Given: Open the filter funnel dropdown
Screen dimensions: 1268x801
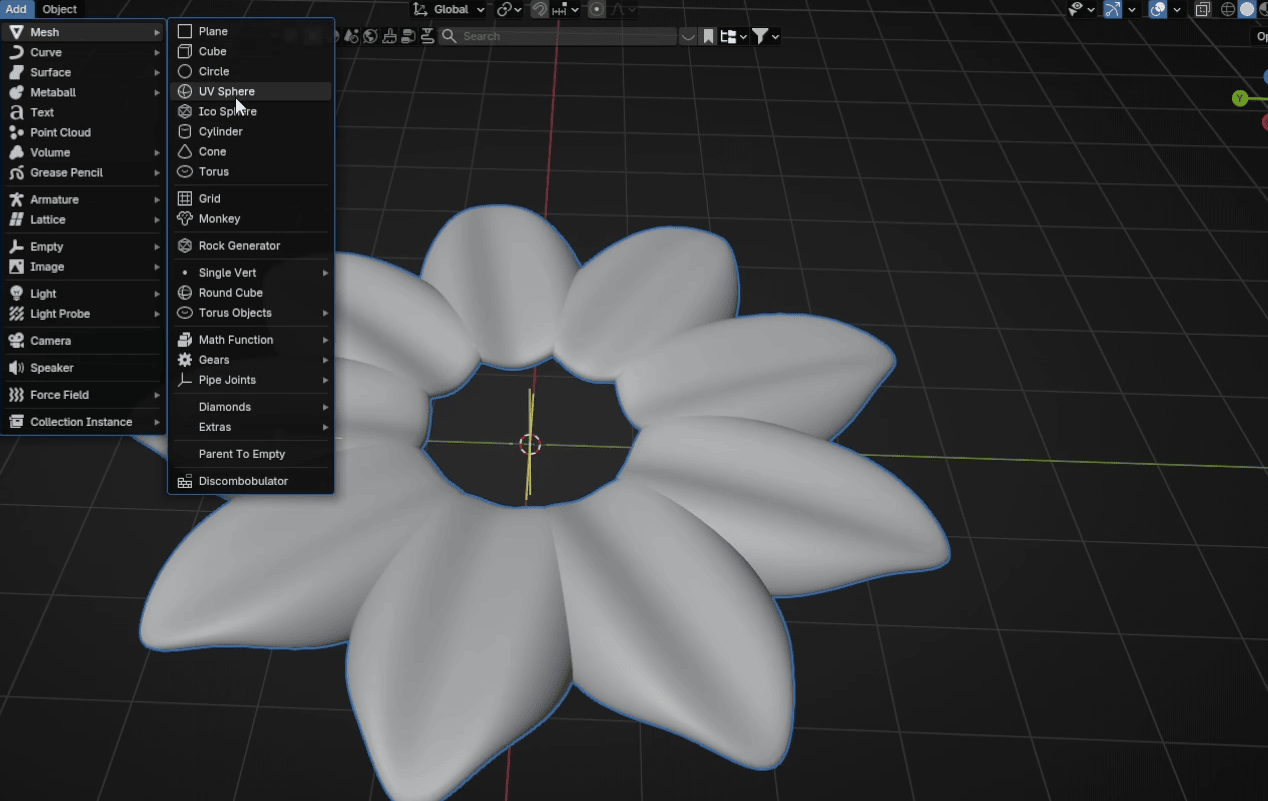Looking at the screenshot, I should click(x=765, y=37).
